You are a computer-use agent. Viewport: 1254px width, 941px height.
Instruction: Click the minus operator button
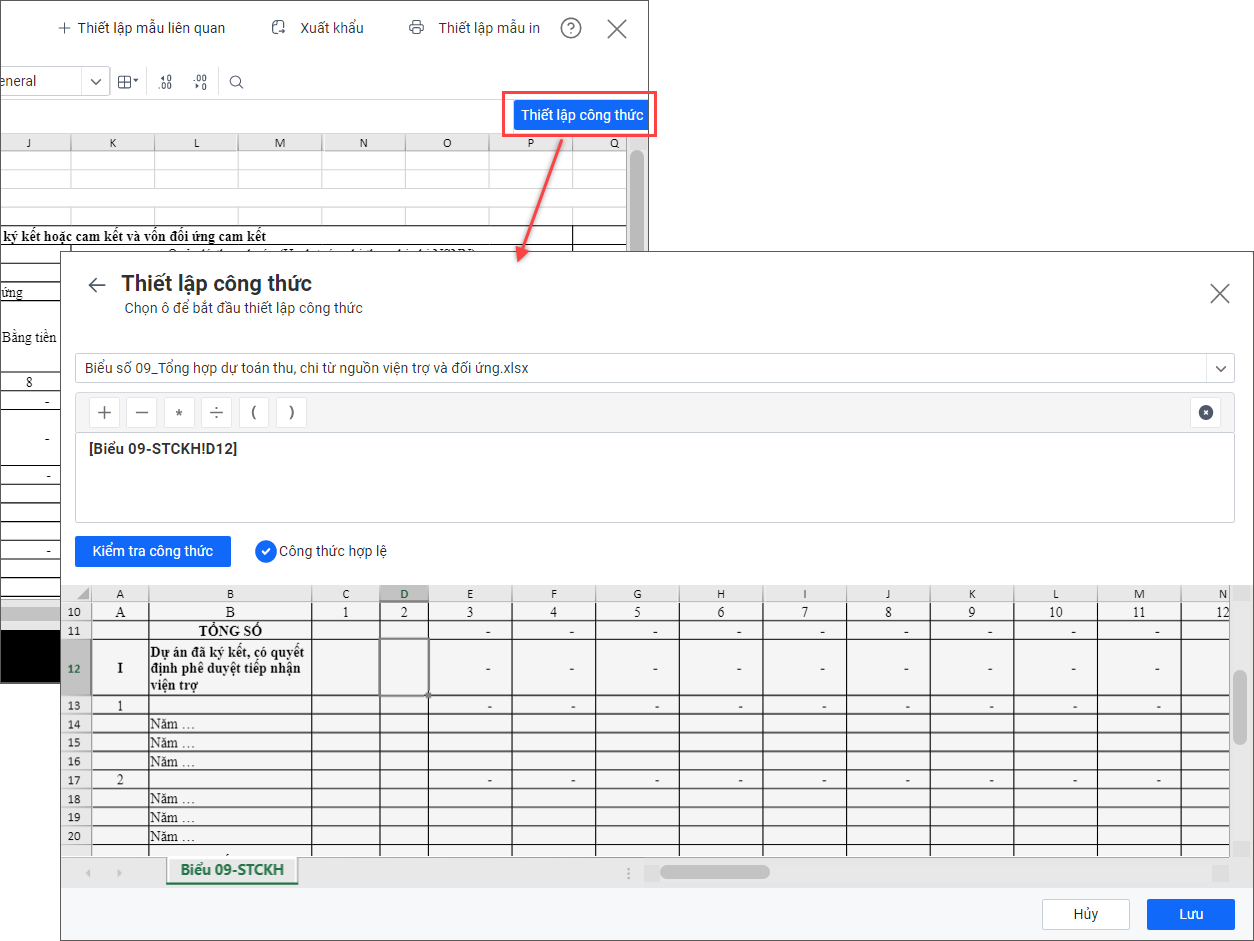141,413
